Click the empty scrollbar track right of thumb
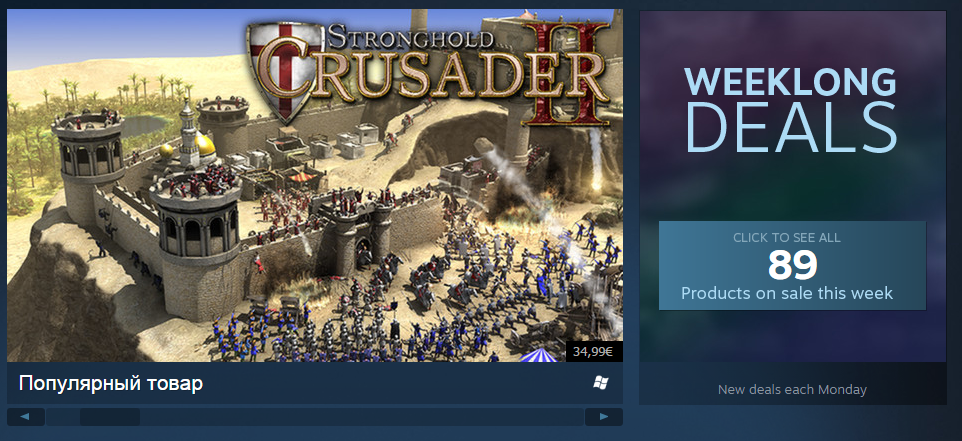Screen dimensions: 962x441 pyautogui.click(x=362, y=417)
